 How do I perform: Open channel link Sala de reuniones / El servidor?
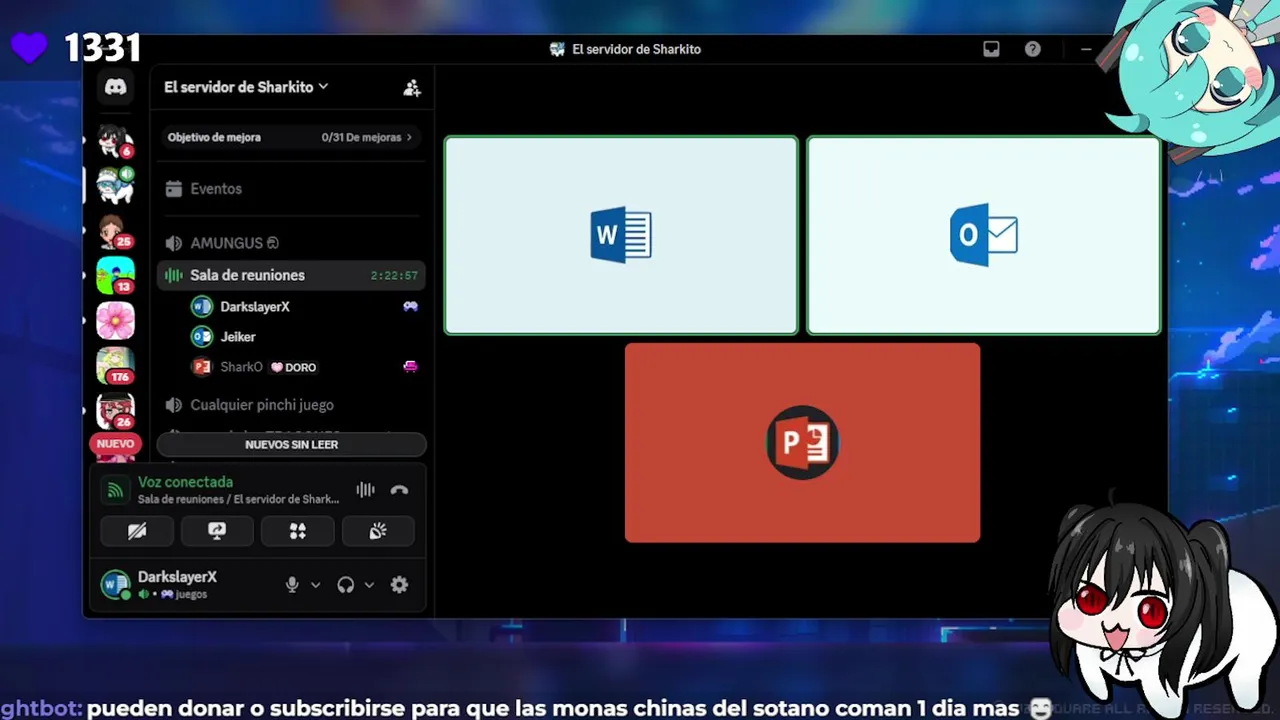238,499
